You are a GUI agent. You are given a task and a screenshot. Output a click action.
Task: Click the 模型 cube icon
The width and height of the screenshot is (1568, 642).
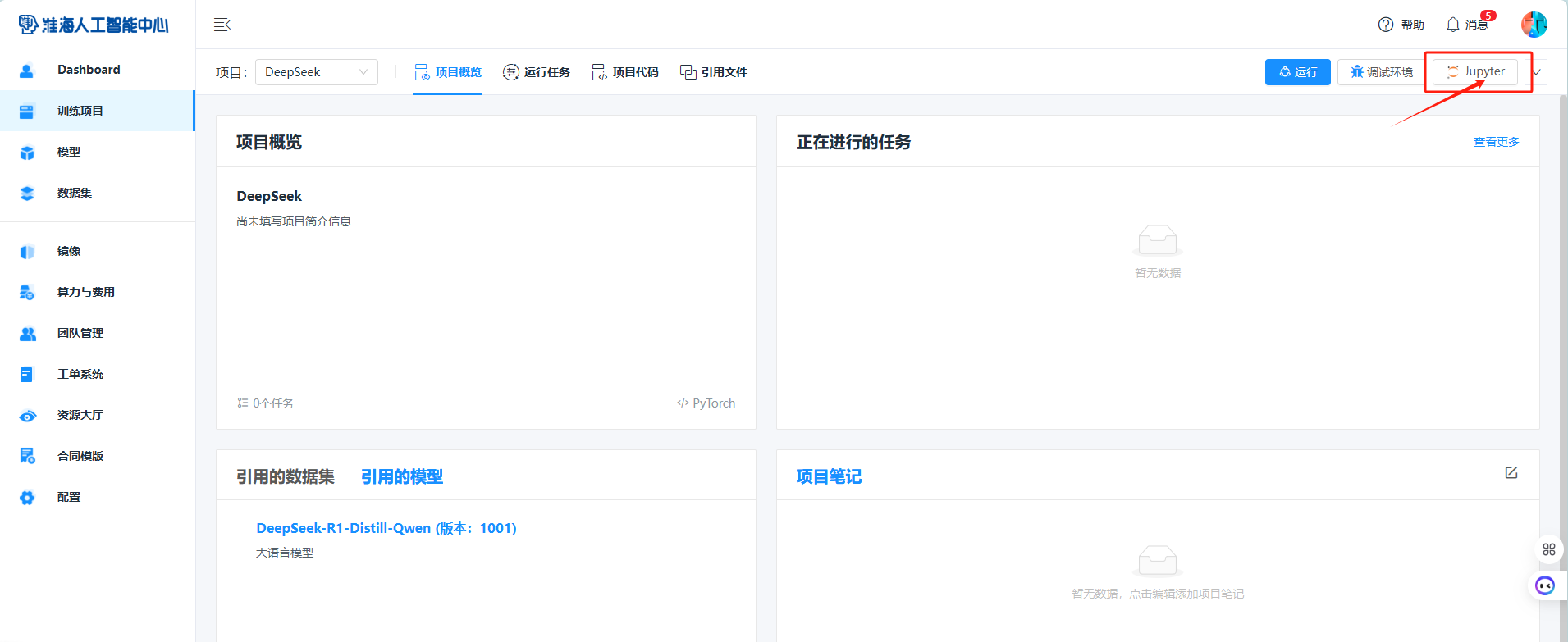coord(27,153)
